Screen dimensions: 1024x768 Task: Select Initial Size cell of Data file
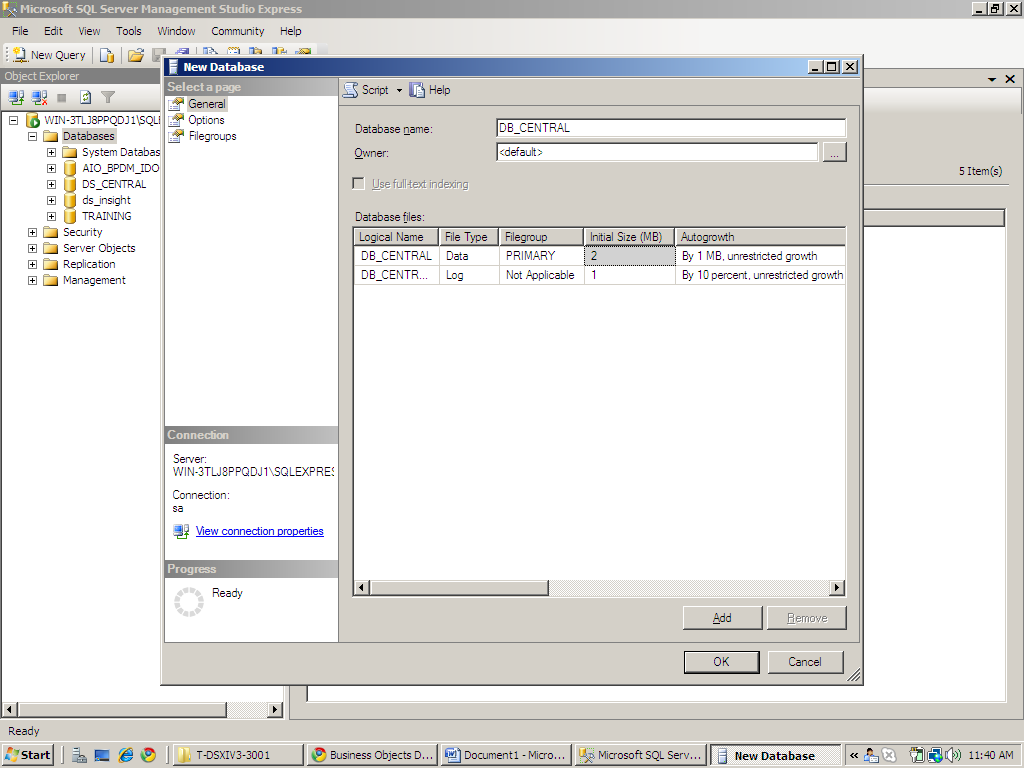pyautogui.click(x=630, y=256)
